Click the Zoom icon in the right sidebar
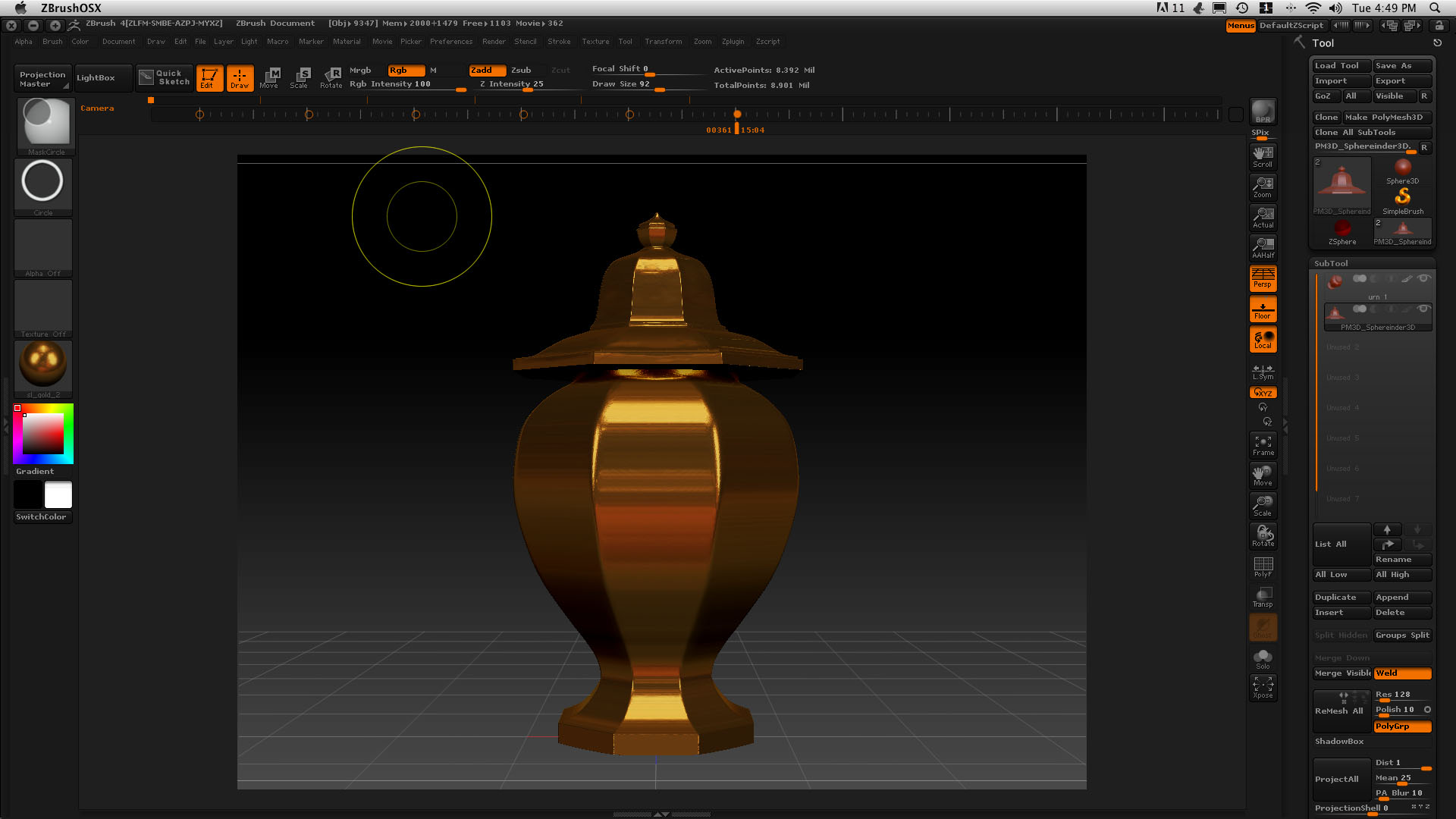 tap(1263, 187)
